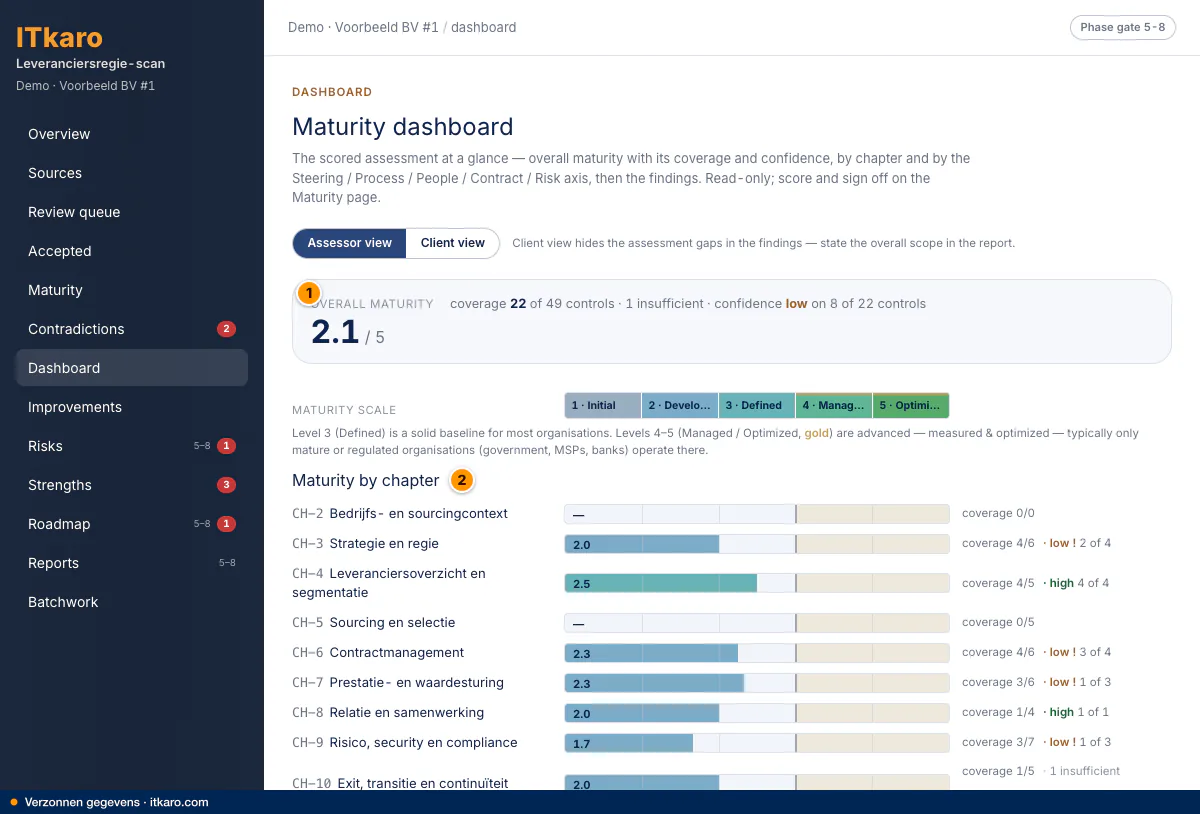Select the '2 · Develo…' scale segment
Viewport: 1200px width, 814px height.
tap(680, 405)
